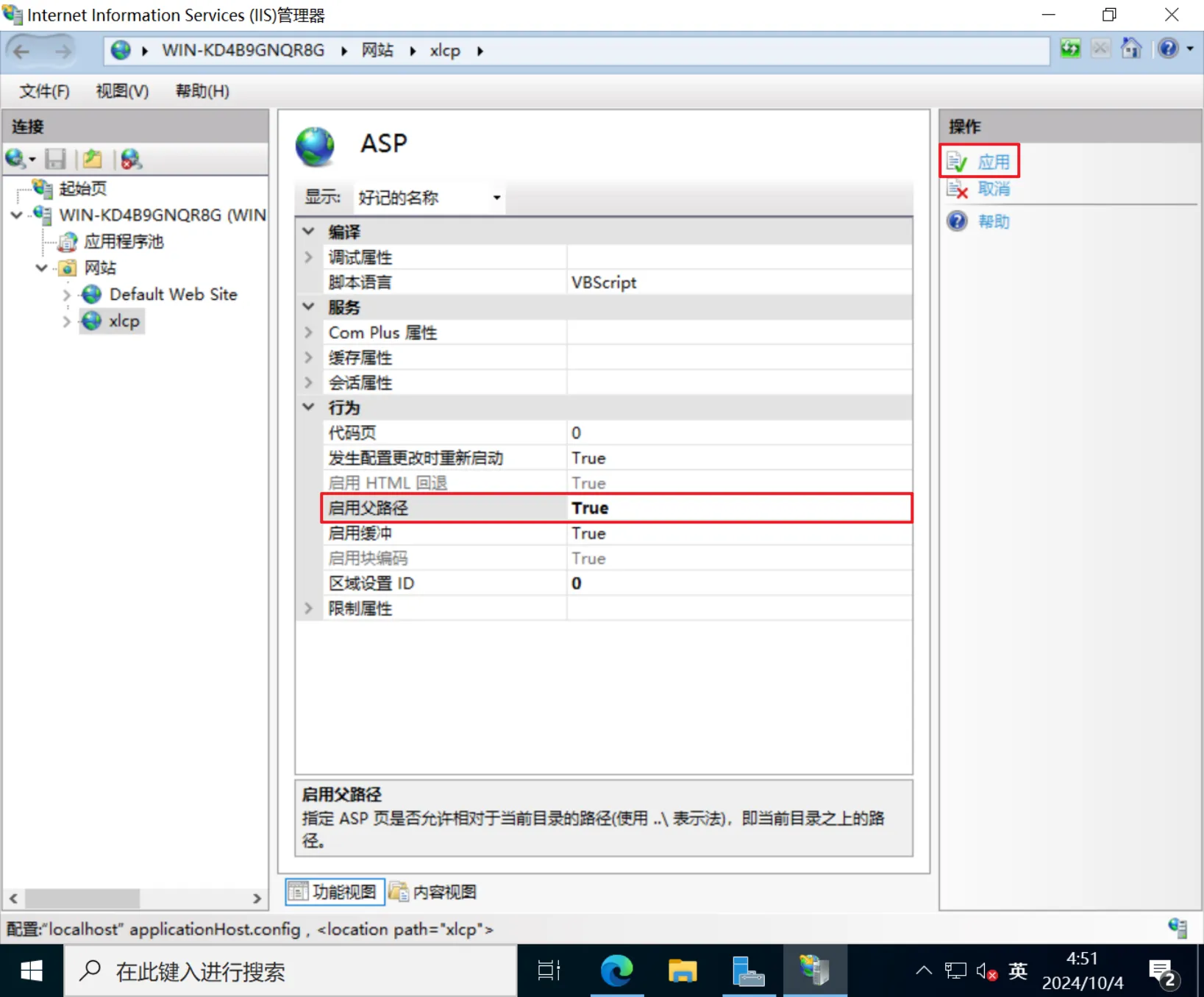Expand the Caching properties row
1204x997 pixels.
309,357
